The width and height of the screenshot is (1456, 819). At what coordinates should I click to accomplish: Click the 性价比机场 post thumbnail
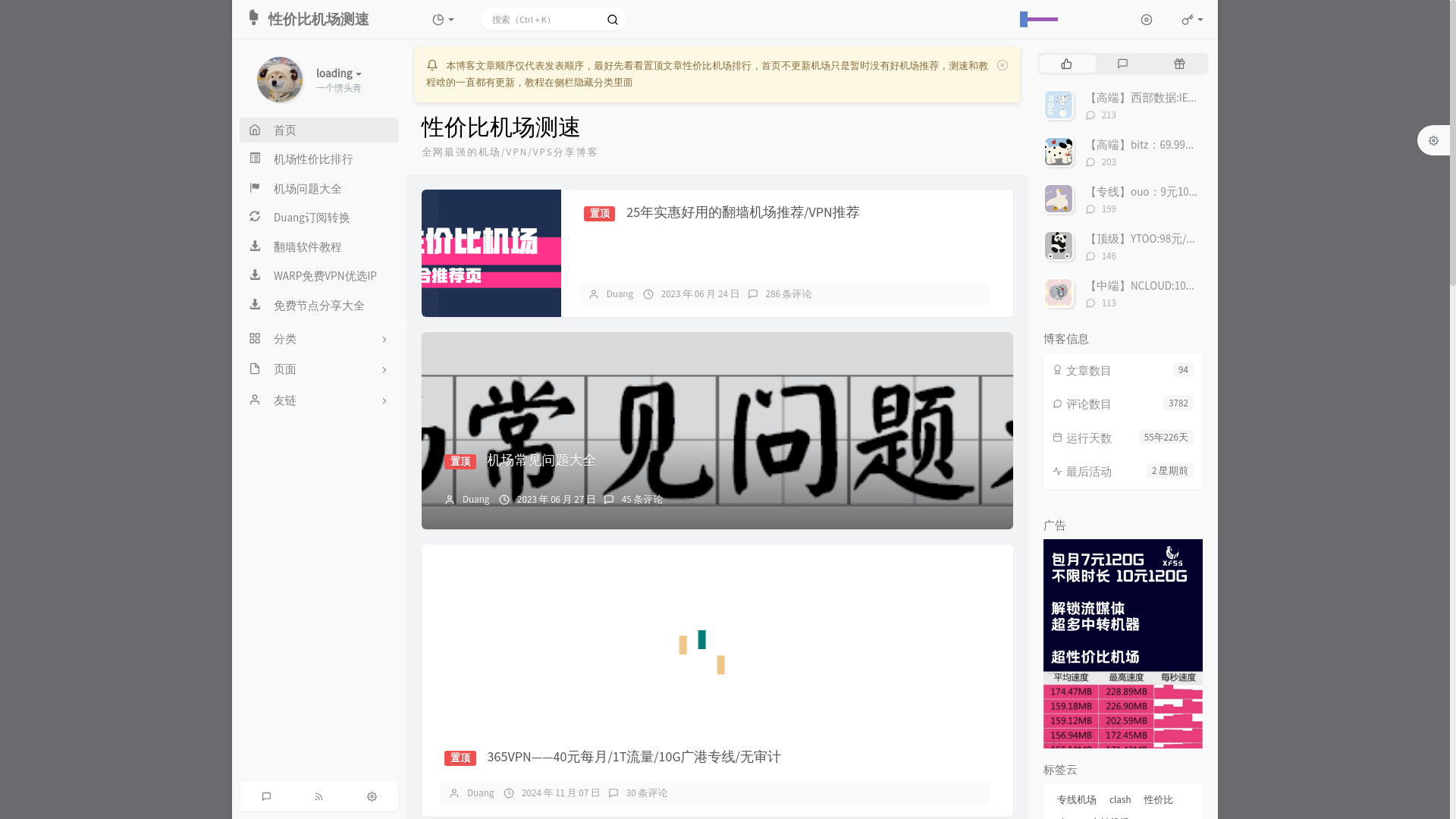pyautogui.click(x=491, y=253)
